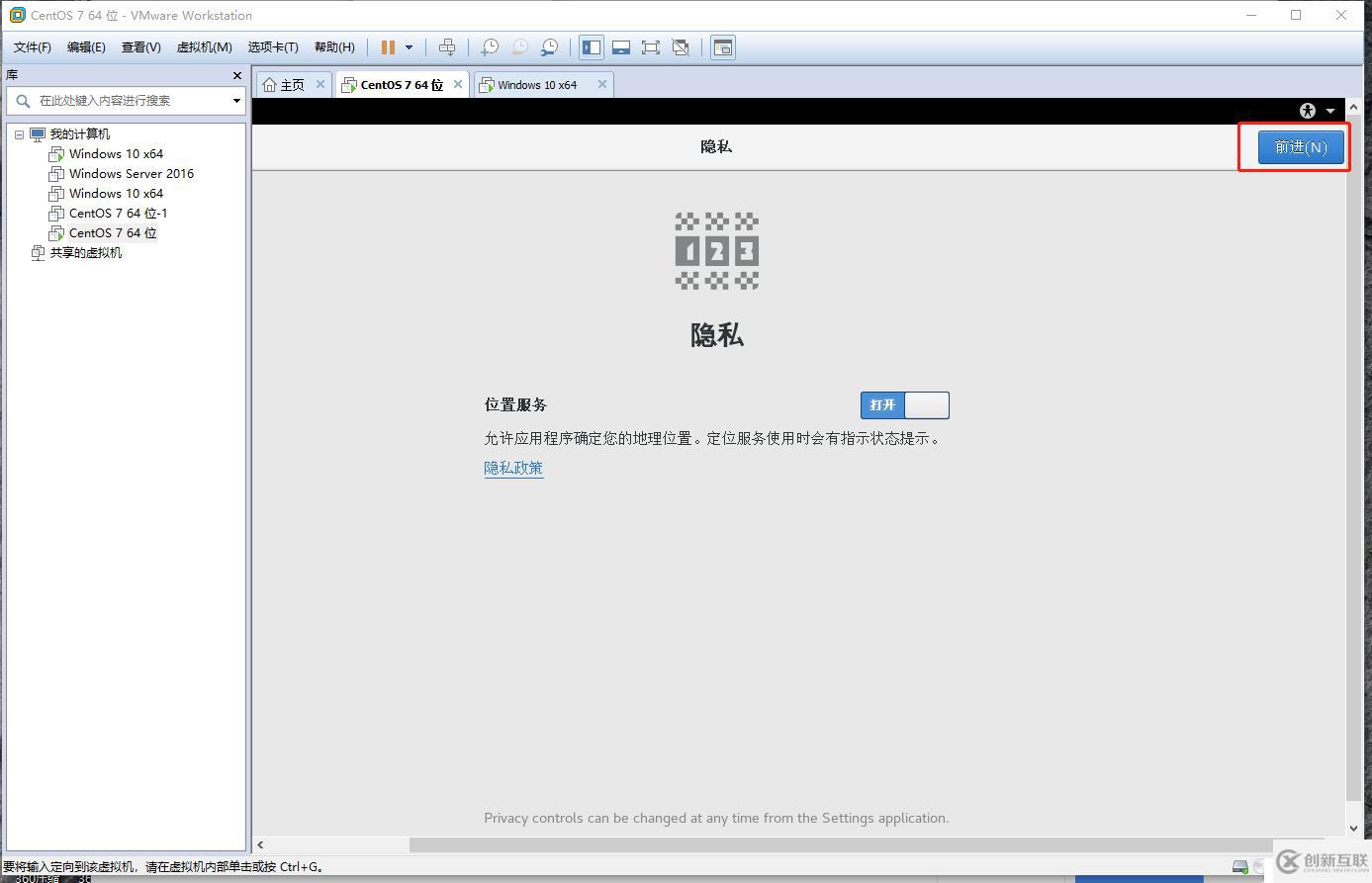Open the 文件(F) menu
Viewport: 1372px width, 883px height.
[x=33, y=47]
